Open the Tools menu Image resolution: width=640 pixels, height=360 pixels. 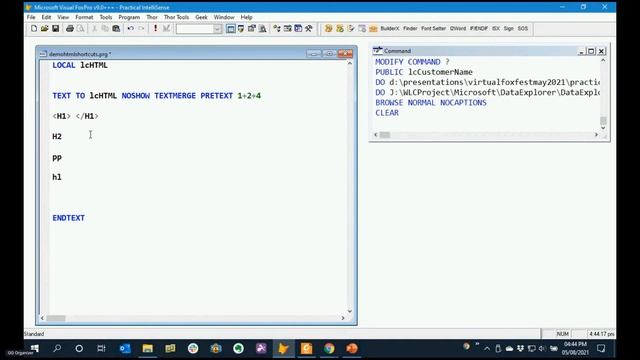[106, 17]
